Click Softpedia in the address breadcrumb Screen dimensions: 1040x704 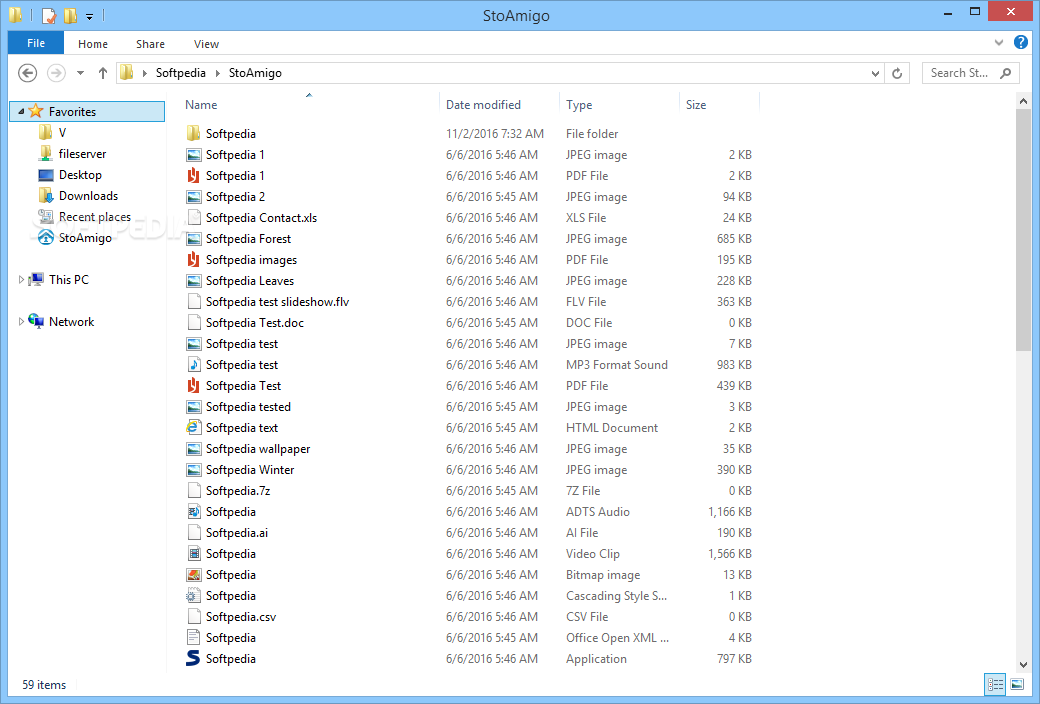180,73
